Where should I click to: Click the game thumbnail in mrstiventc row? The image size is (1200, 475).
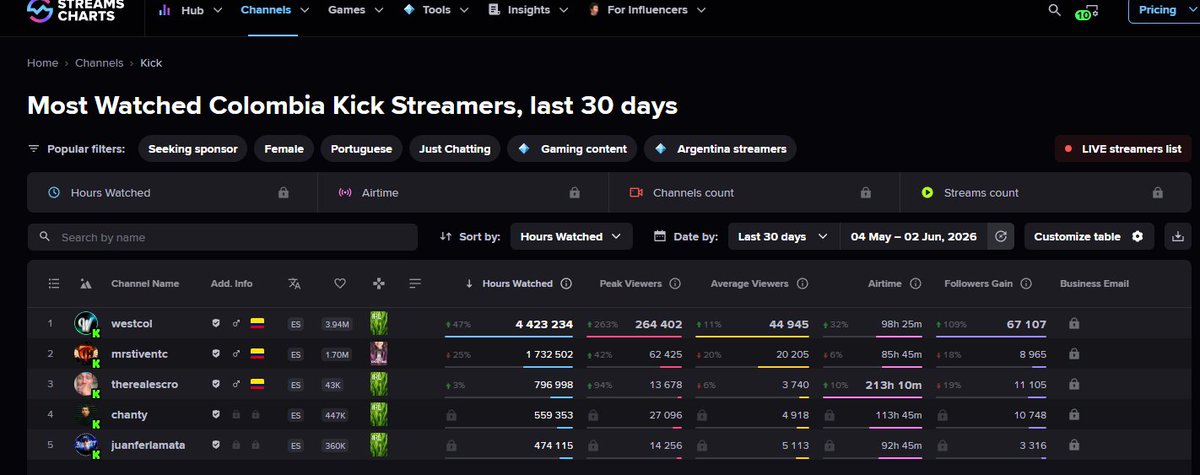379,353
